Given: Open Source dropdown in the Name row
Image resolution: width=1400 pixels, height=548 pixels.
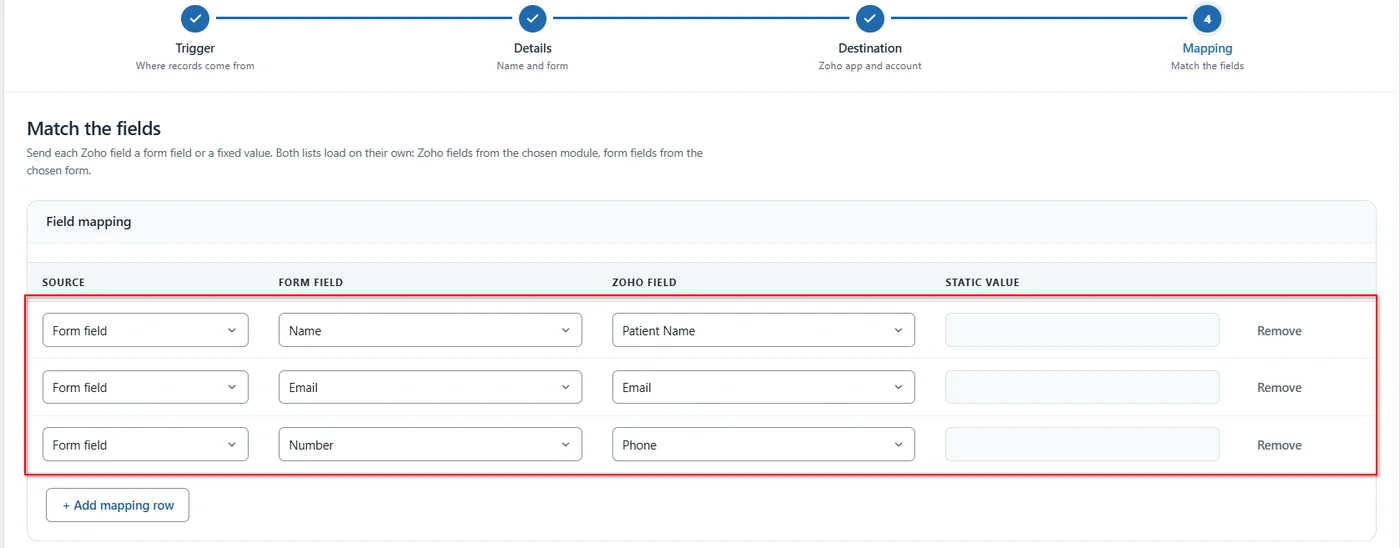Looking at the screenshot, I should click(145, 330).
